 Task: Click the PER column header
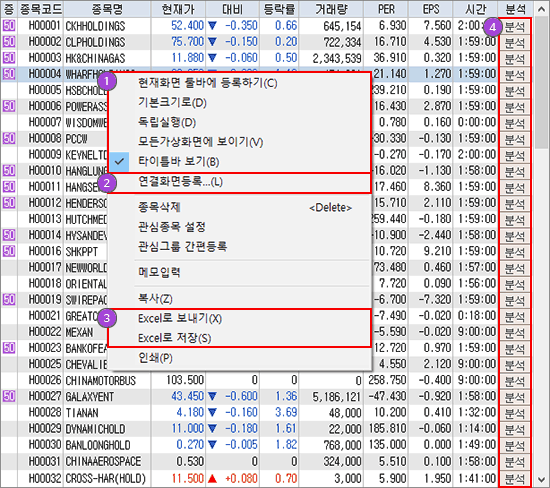click(386, 9)
